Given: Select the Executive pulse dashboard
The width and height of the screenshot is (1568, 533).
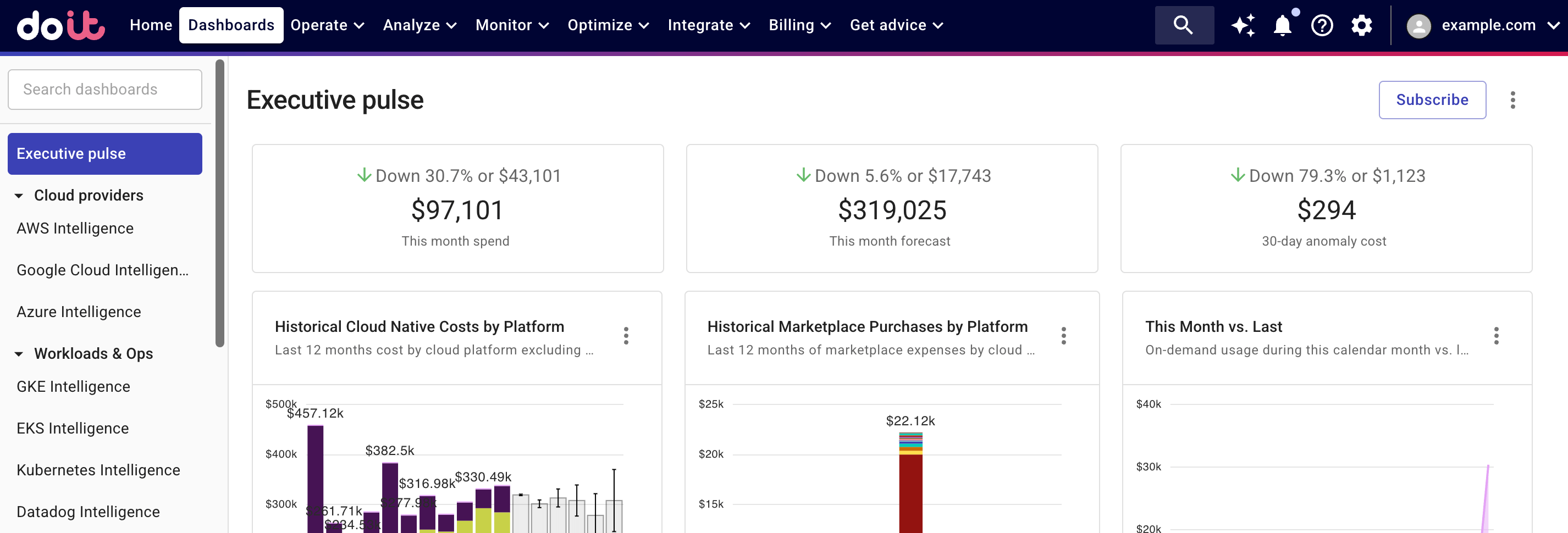Looking at the screenshot, I should 71,153.
